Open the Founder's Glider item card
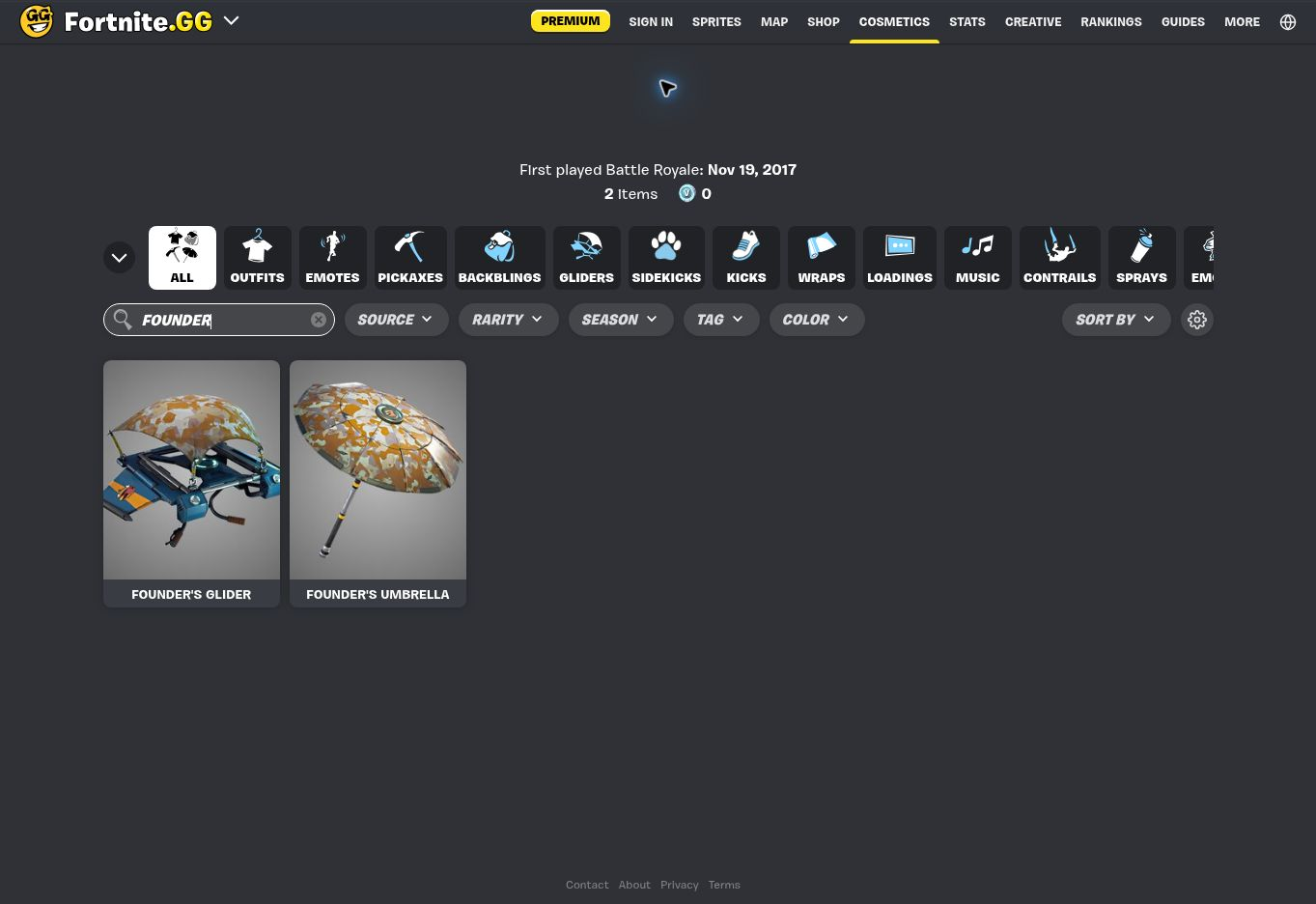 (191, 484)
